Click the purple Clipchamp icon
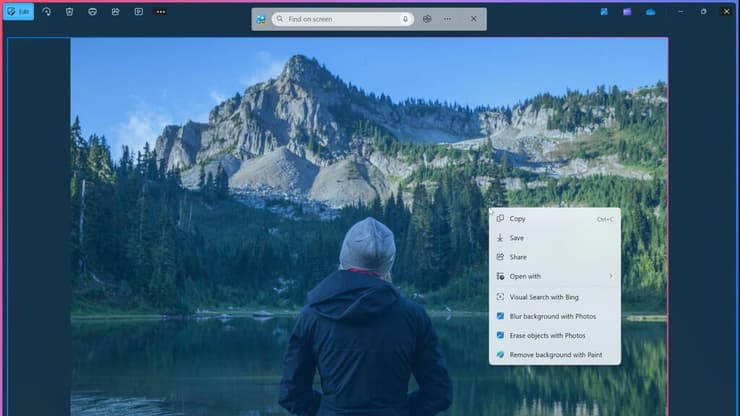This screenshot has width=740, height=416. click(x=627, y=12)
